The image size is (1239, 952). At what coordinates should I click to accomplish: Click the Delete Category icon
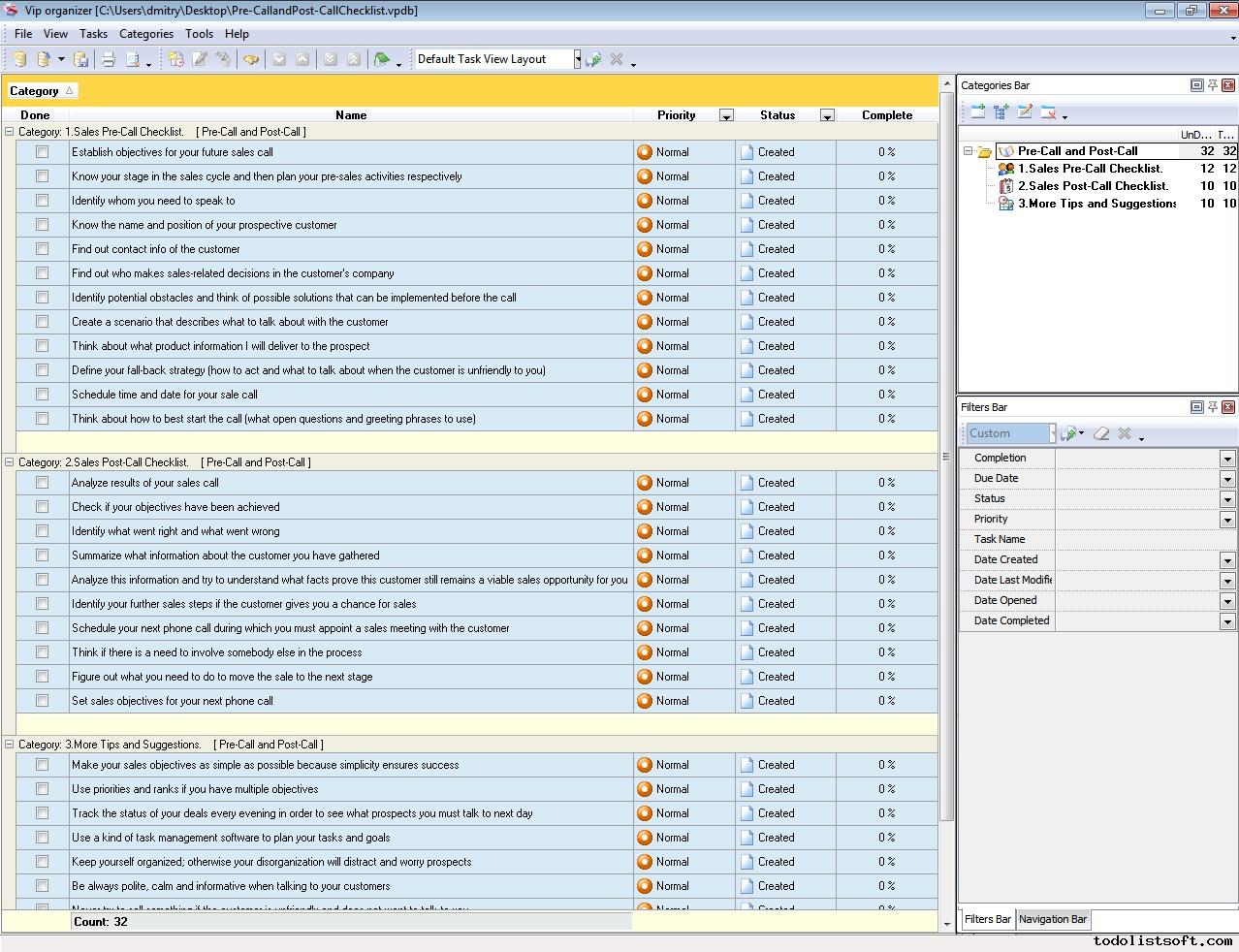[x=1048, y=112]
